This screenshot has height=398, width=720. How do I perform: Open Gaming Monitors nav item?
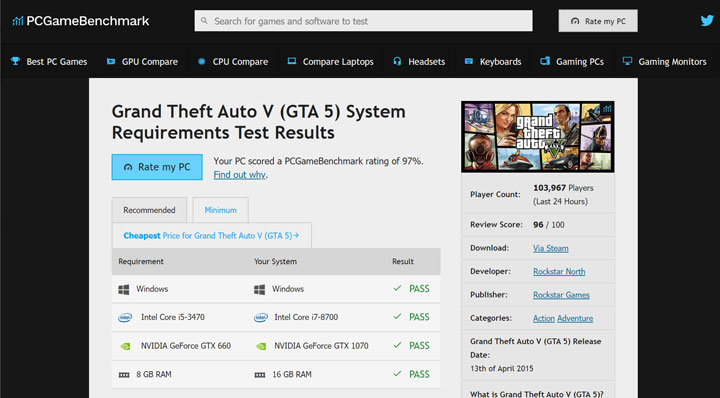[665, 61]
